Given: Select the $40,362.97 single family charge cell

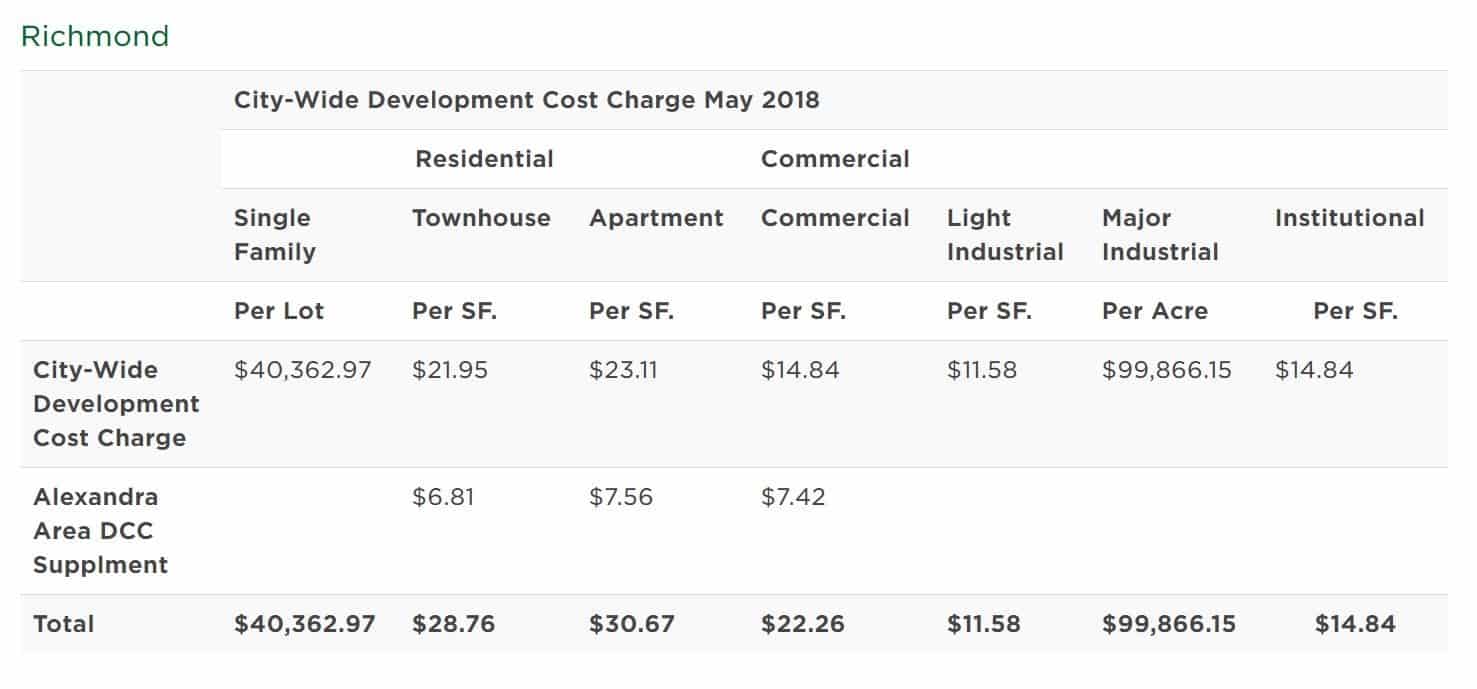Looking at the screenshot, I should click(x=302, y=370).
